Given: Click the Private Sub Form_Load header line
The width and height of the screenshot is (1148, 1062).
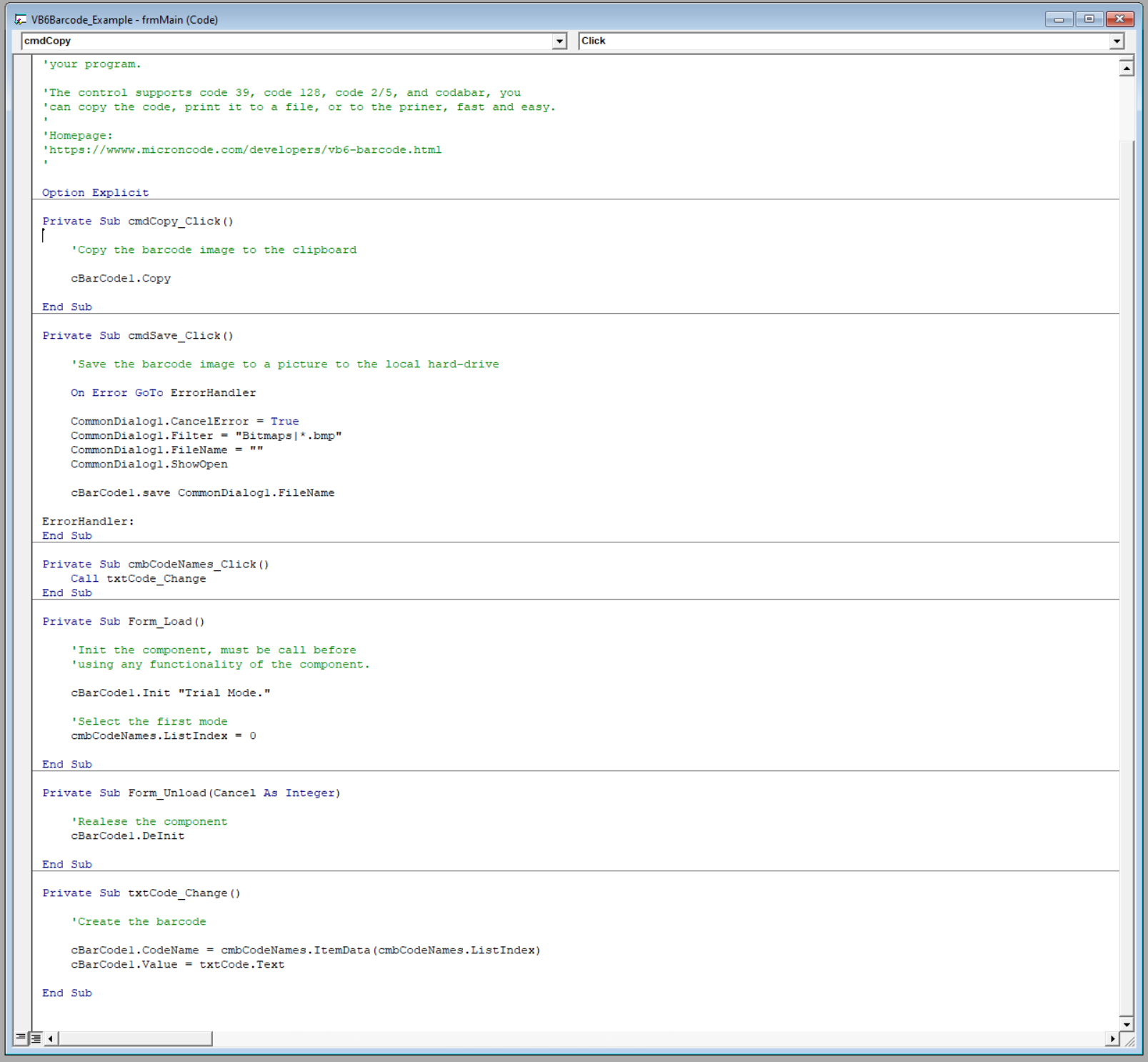Looking at the screenshot, I should click(x=123, y=621).
